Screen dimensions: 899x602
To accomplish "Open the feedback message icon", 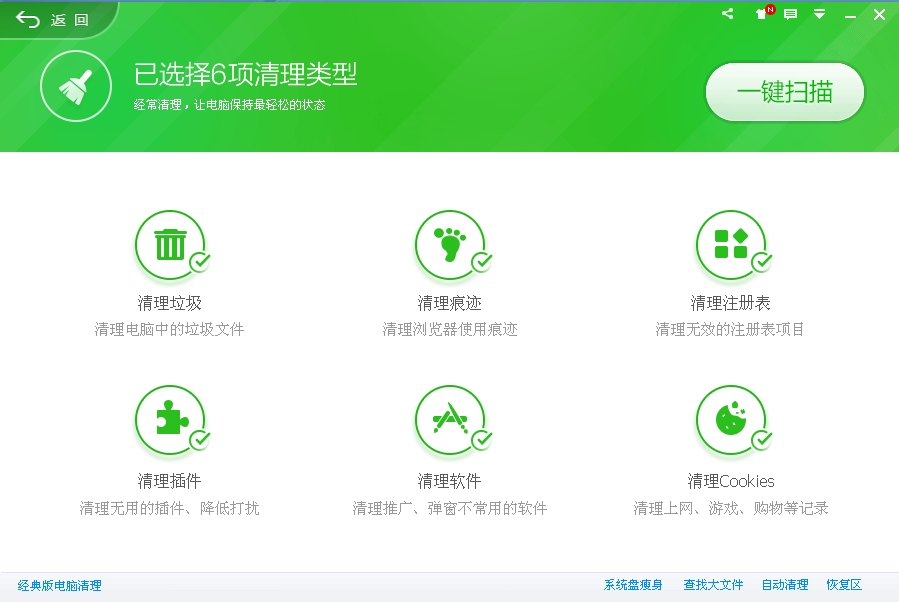I will pos(790,14).
